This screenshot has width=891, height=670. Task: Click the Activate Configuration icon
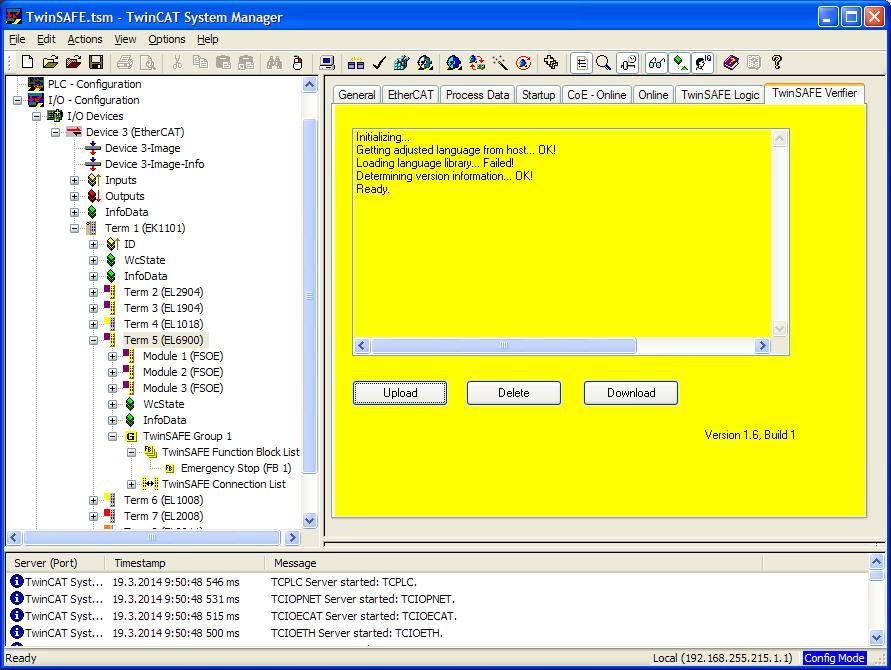(402, 63)
